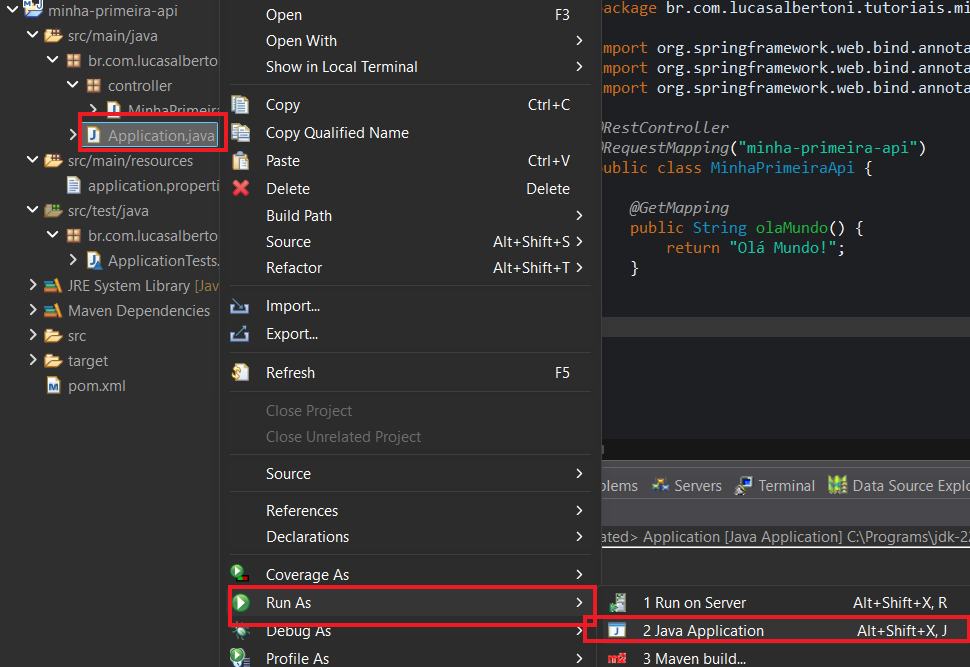This screenshot has height=667, width=970.
Task: Click the green Run As play icon
Action: click(x=240, y=602)
